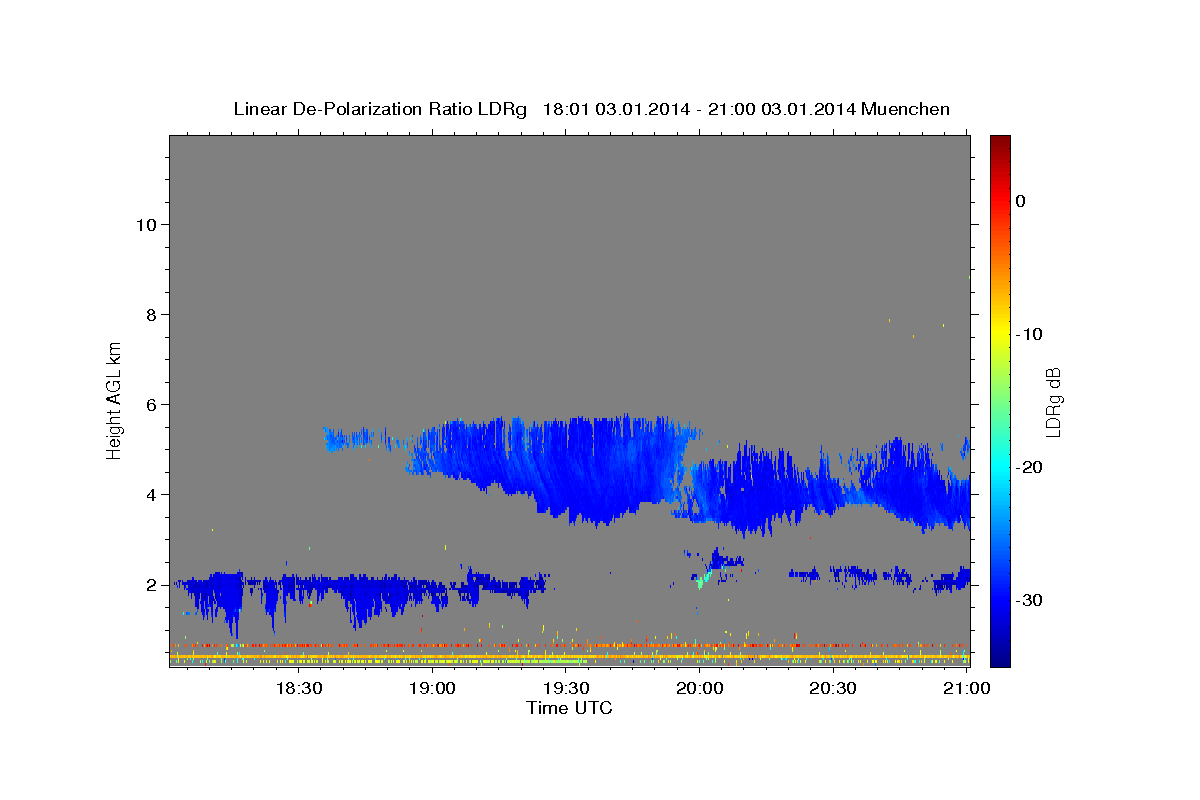
Task: Click the 21:00 time tick label
Action: (967, 688)
